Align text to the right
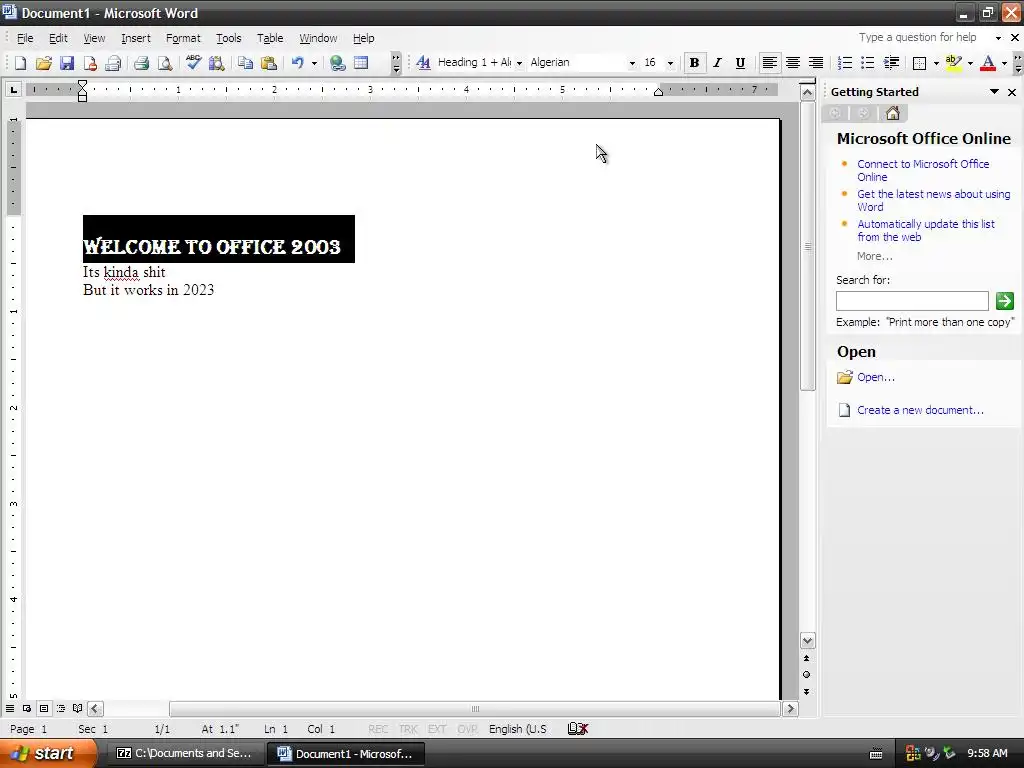 (816, 63)
